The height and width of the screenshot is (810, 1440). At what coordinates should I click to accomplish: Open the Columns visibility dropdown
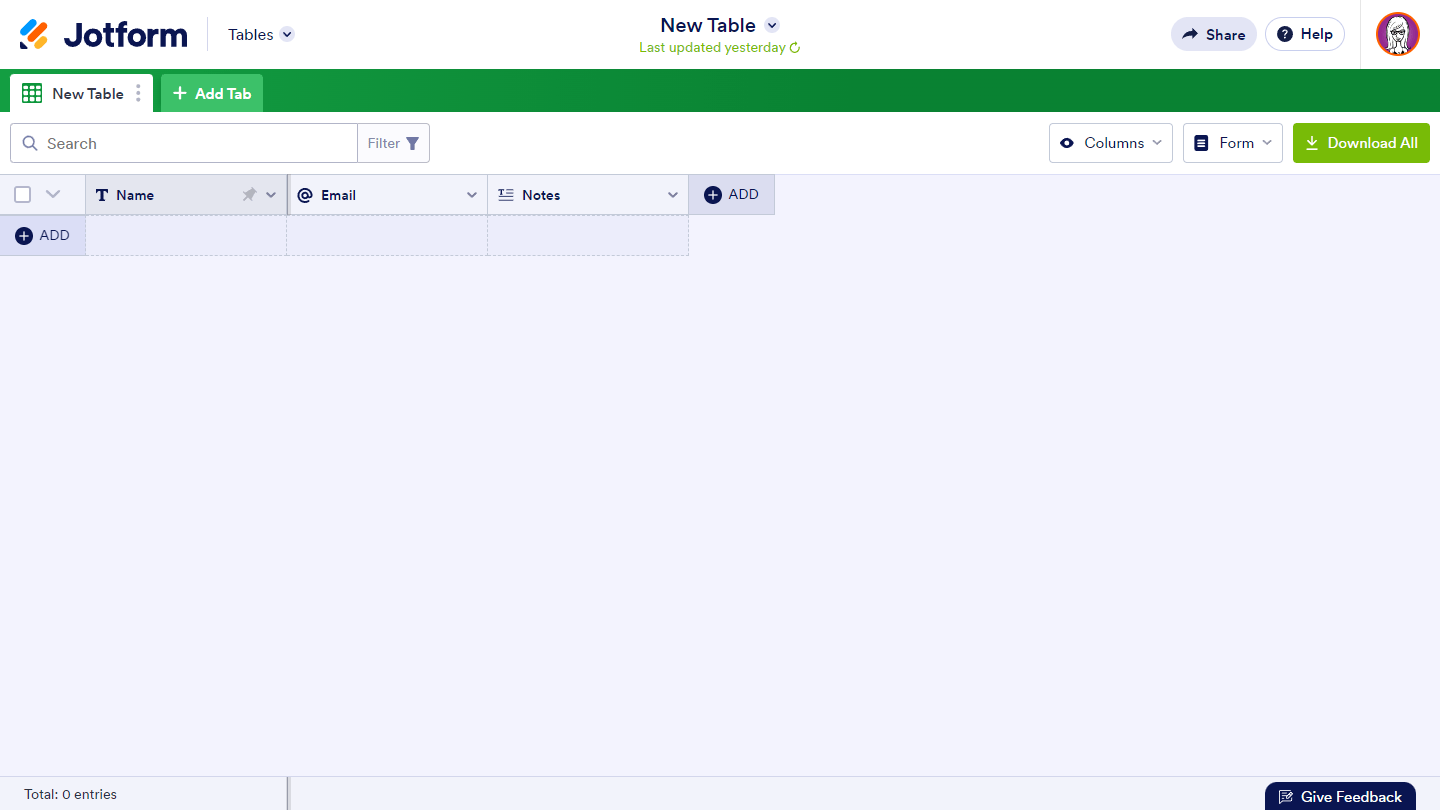[1111, 143]
